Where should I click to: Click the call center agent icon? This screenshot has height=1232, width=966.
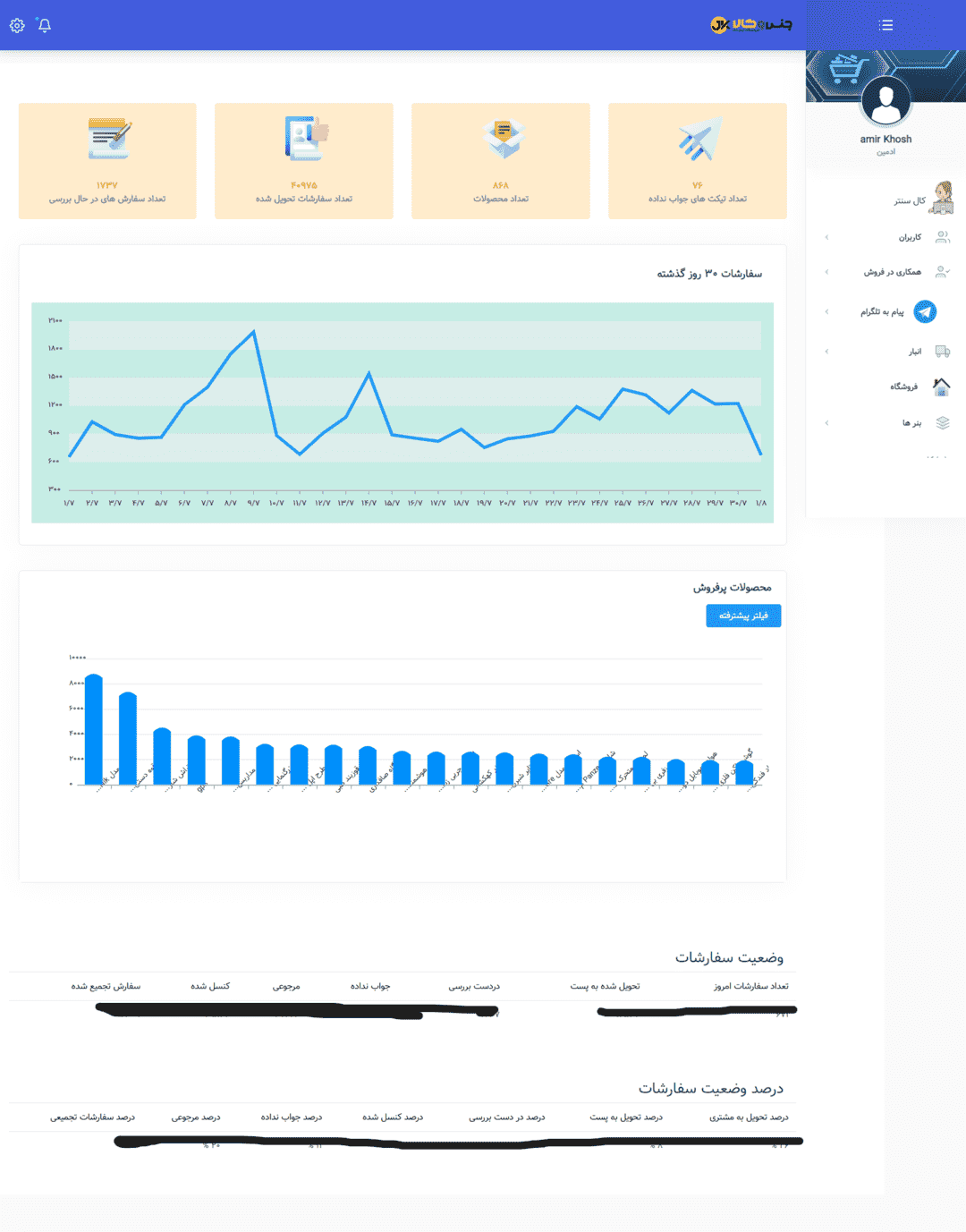point(942,198)
